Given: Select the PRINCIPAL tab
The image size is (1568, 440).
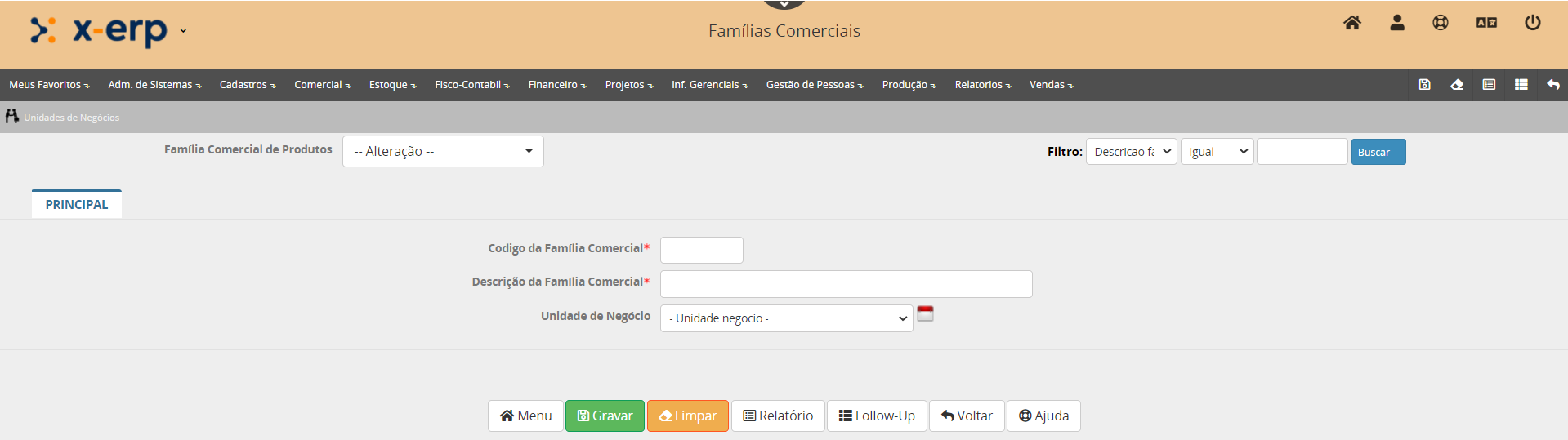Looking at the screenshot, I should click(77, 205).
